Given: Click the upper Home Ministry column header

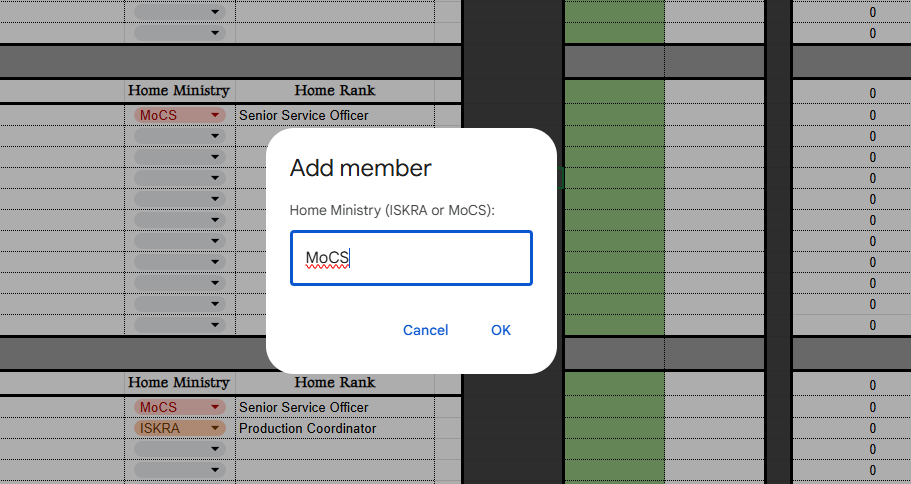Looking at the screenshot, I should 179,91.
